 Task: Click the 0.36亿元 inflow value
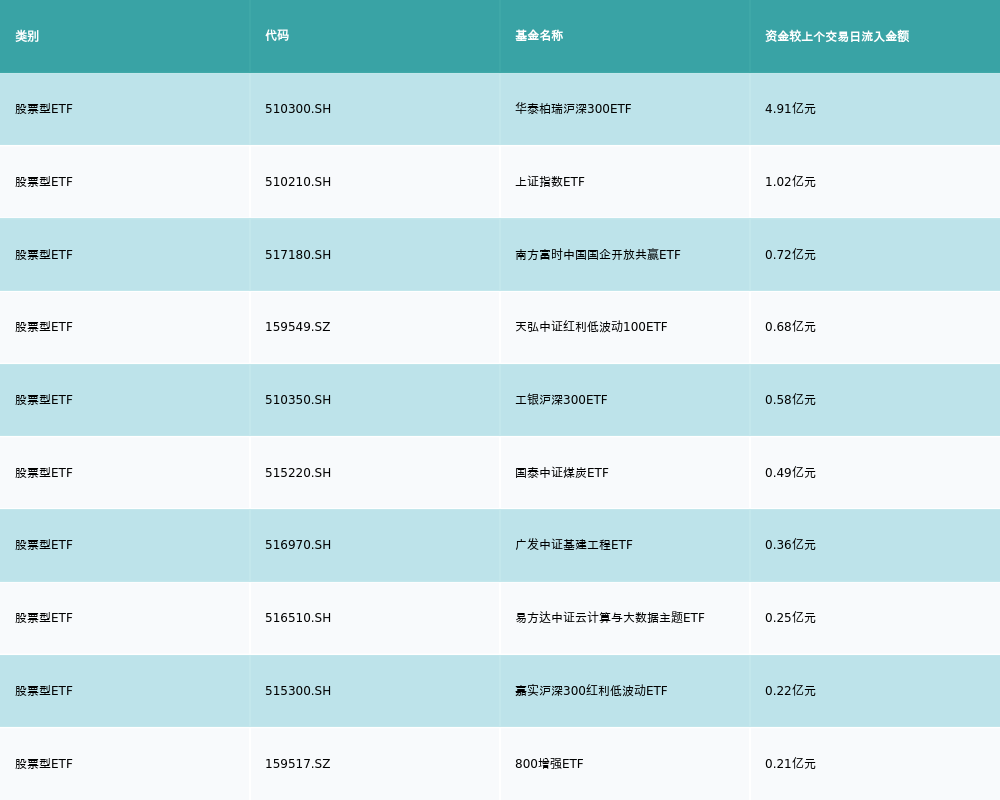(x=790, y=545)
